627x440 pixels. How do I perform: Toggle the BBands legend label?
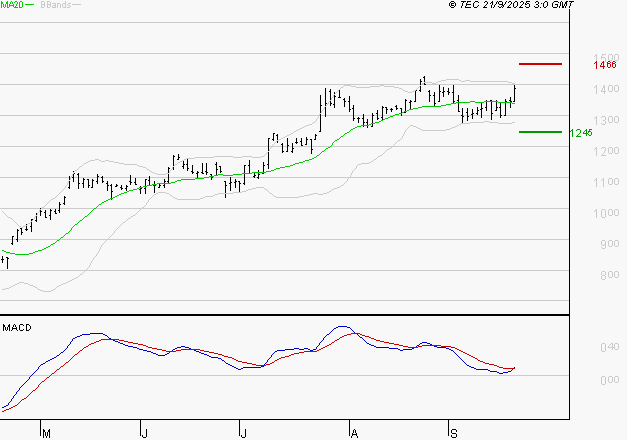click(x=54, y=6)
